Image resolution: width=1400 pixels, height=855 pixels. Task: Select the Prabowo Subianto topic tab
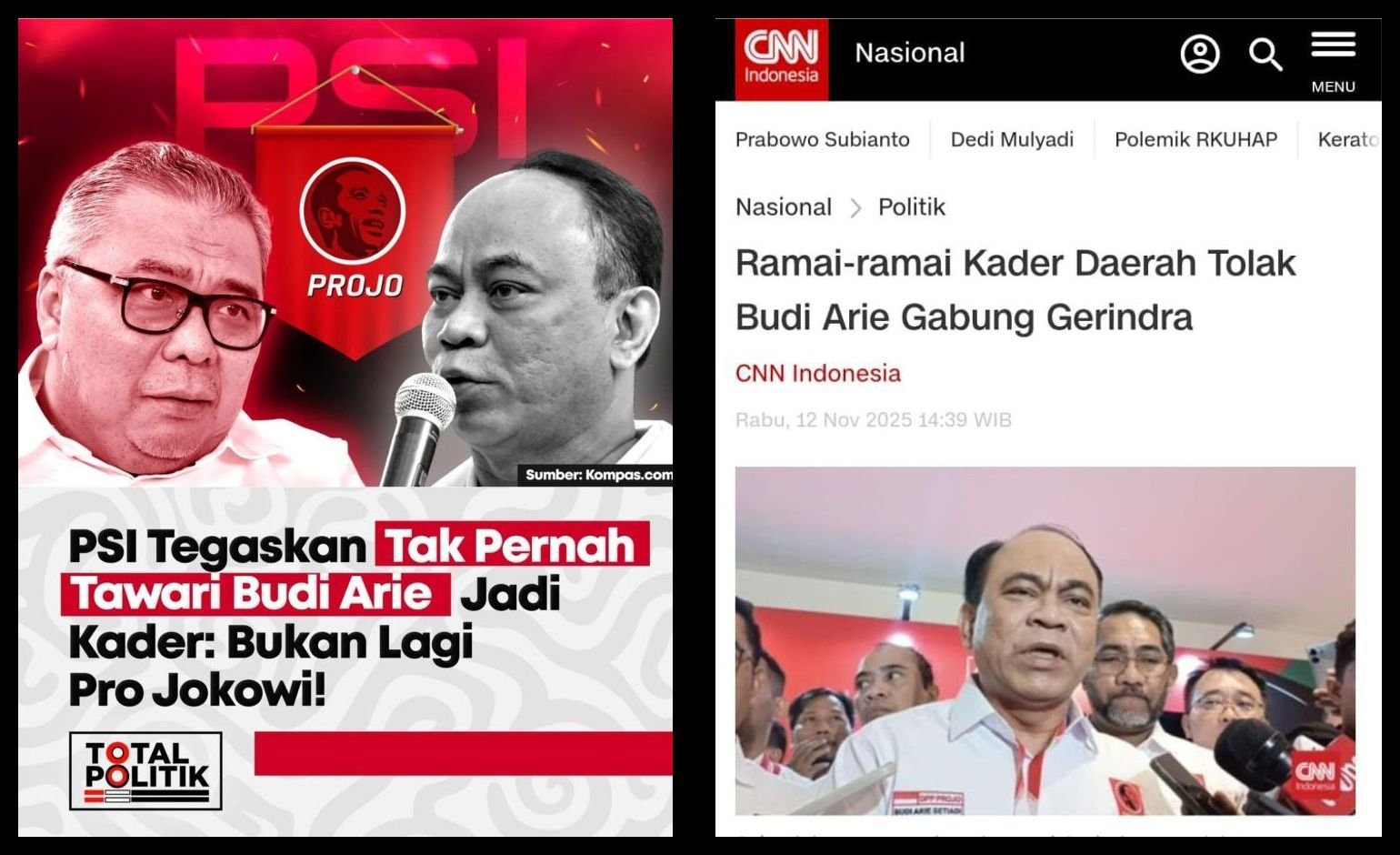point(822,139)
